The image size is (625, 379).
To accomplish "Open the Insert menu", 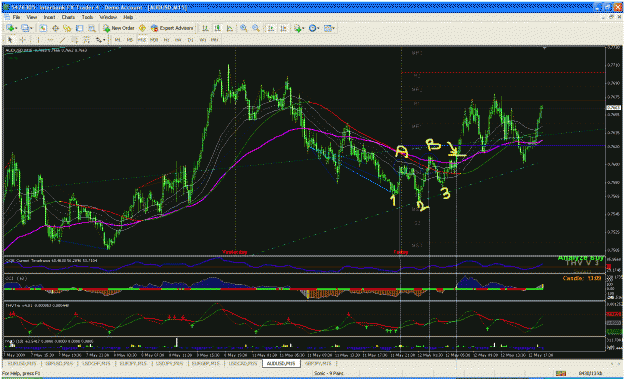I will coord(49,18).
